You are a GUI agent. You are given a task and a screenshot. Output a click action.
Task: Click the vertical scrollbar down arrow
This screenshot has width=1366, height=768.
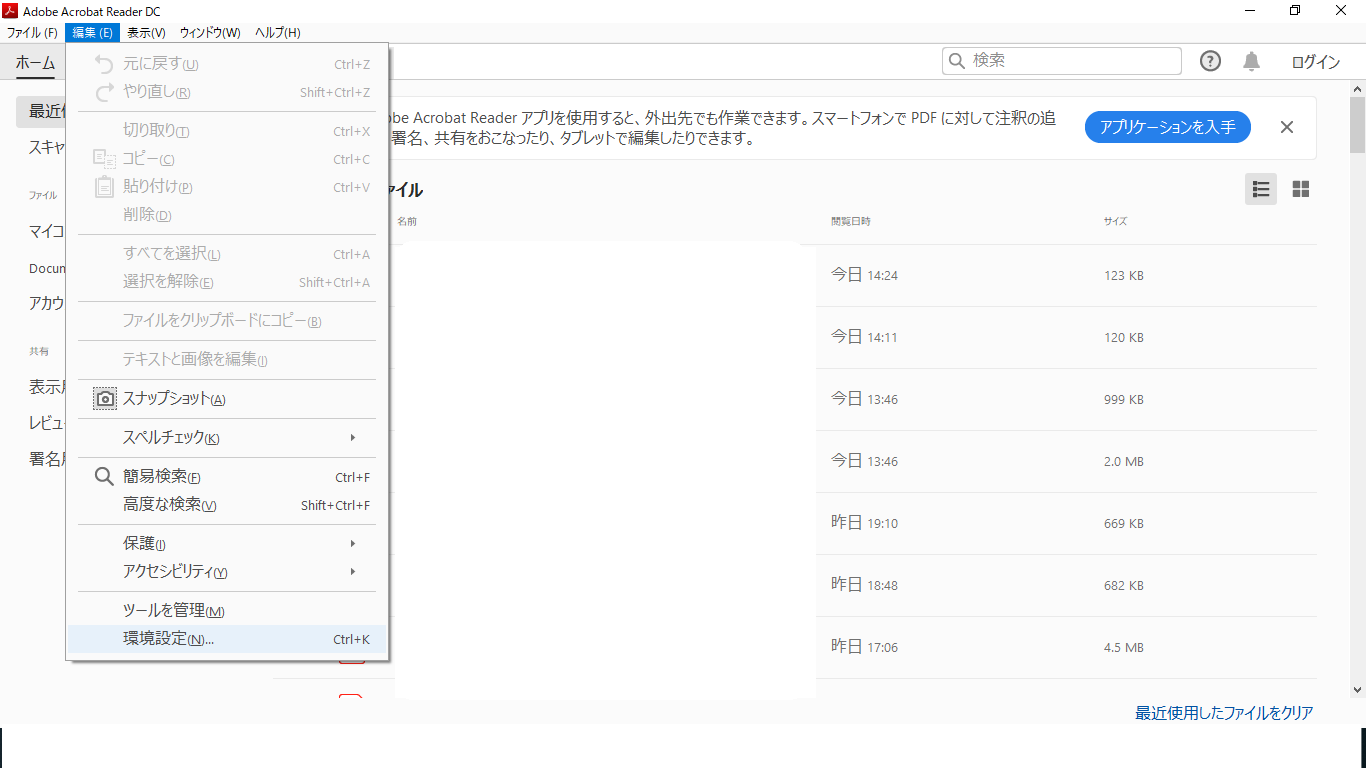(1357, 690)
